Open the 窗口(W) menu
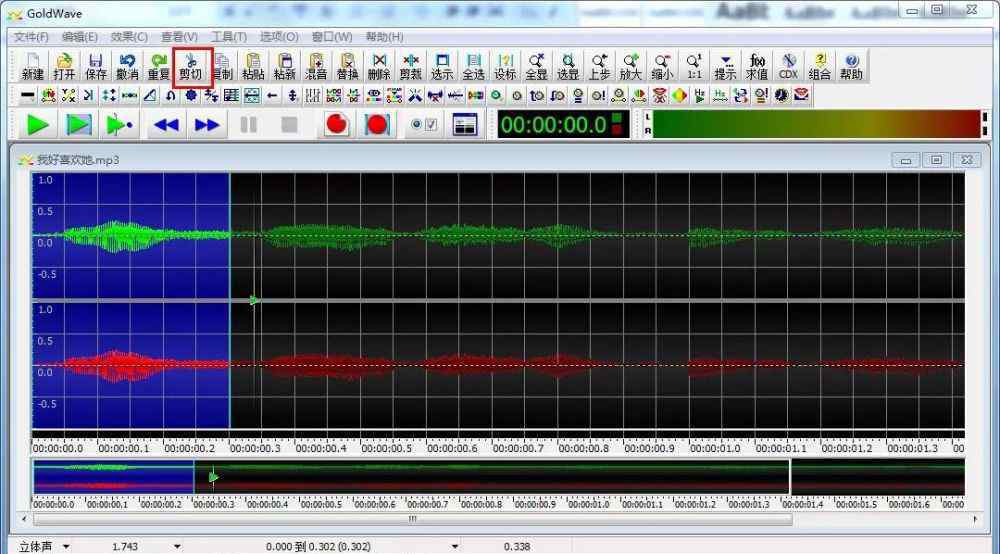This screenshot has width=1000, height=554. (x=332, y=37)
